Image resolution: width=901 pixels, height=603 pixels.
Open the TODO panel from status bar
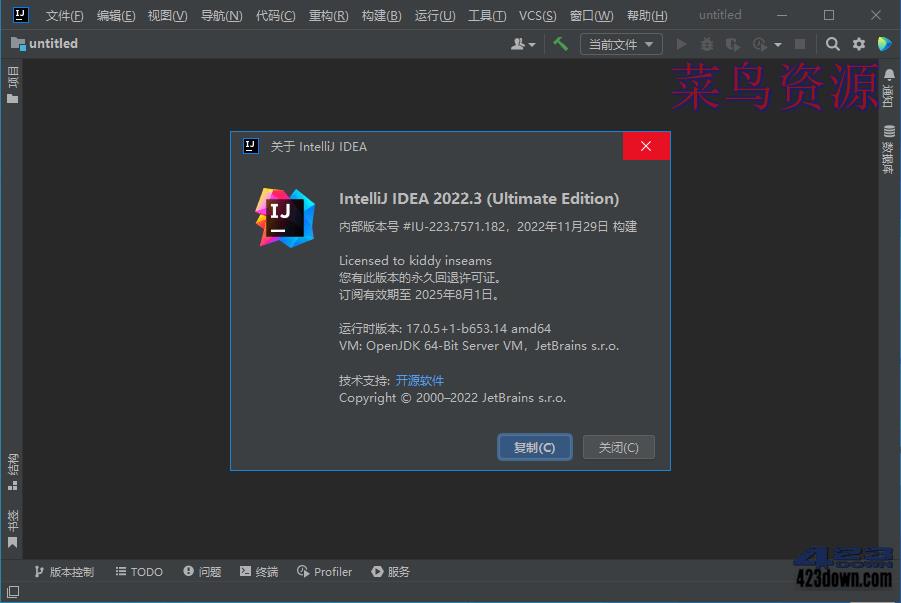[138, 571]
